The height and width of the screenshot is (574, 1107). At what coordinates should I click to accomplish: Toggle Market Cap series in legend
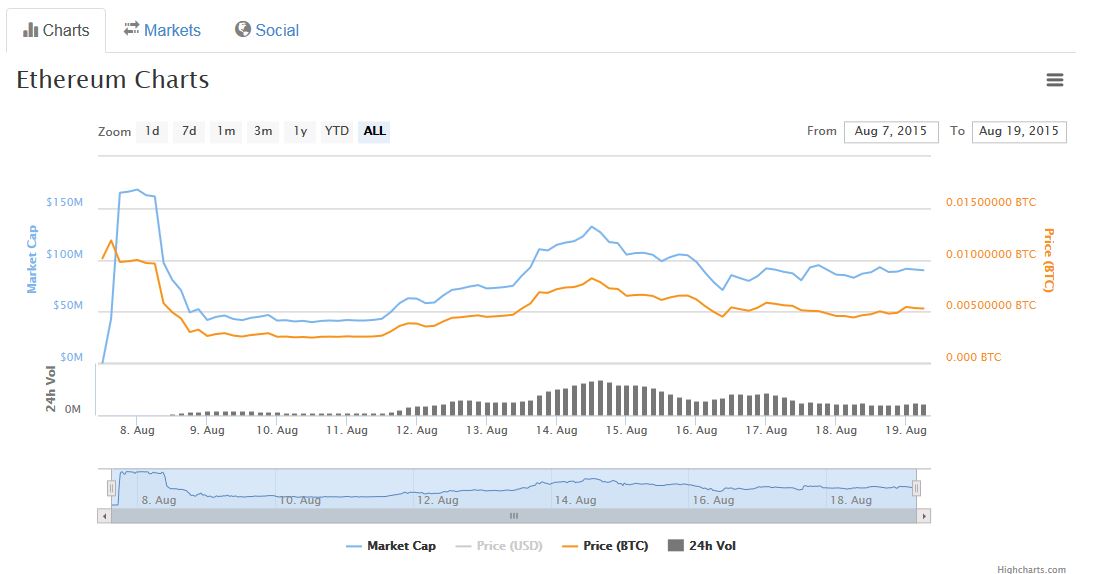pyautogui.click(x=391, y=546)
